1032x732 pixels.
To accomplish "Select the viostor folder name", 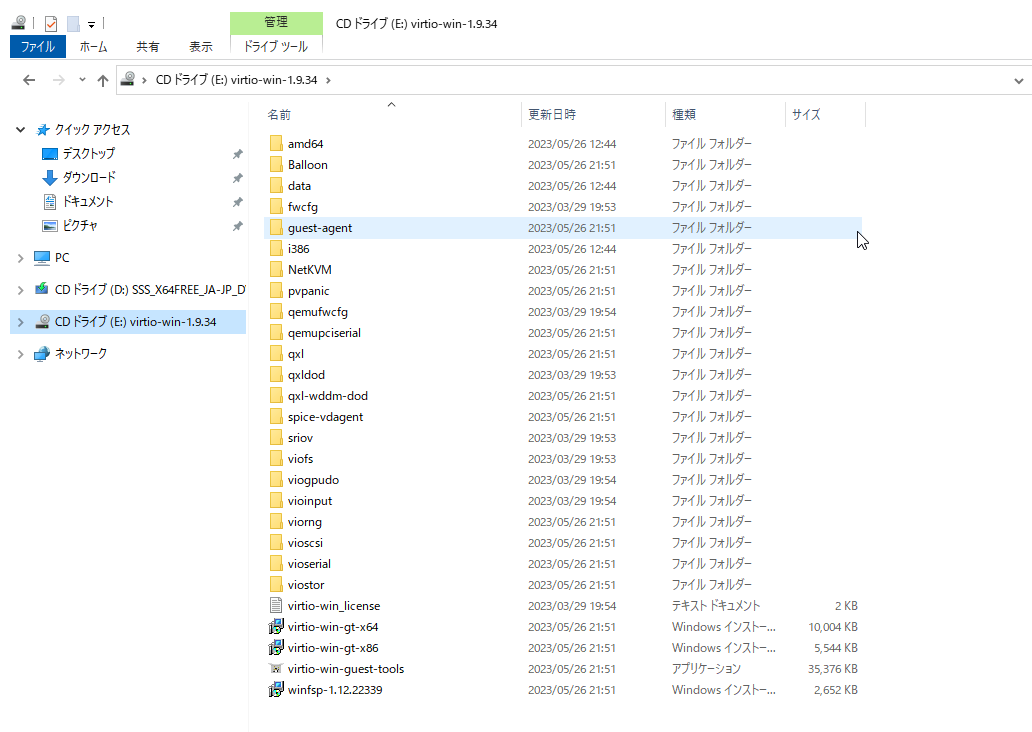I will [306, 585].
